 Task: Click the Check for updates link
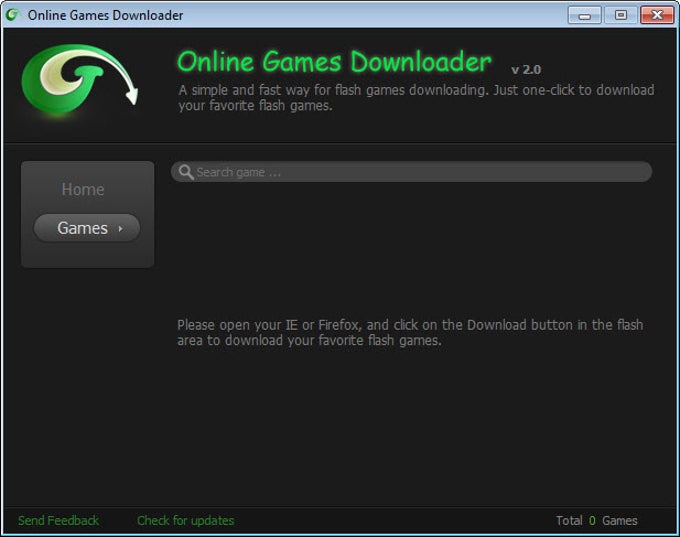186,520
